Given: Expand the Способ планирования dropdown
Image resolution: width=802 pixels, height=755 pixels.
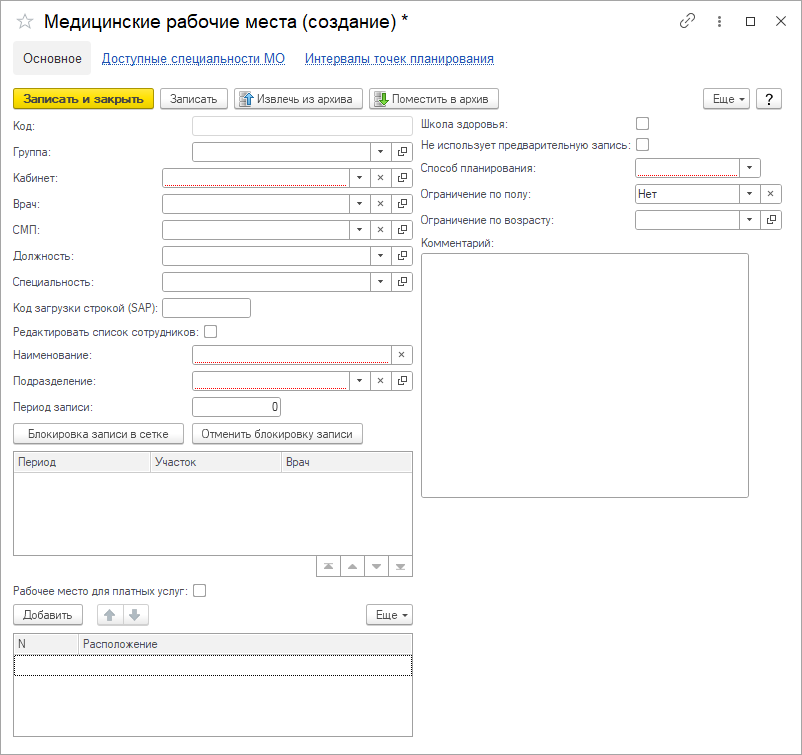Looking at the screenshot, I should click(750, 168).
